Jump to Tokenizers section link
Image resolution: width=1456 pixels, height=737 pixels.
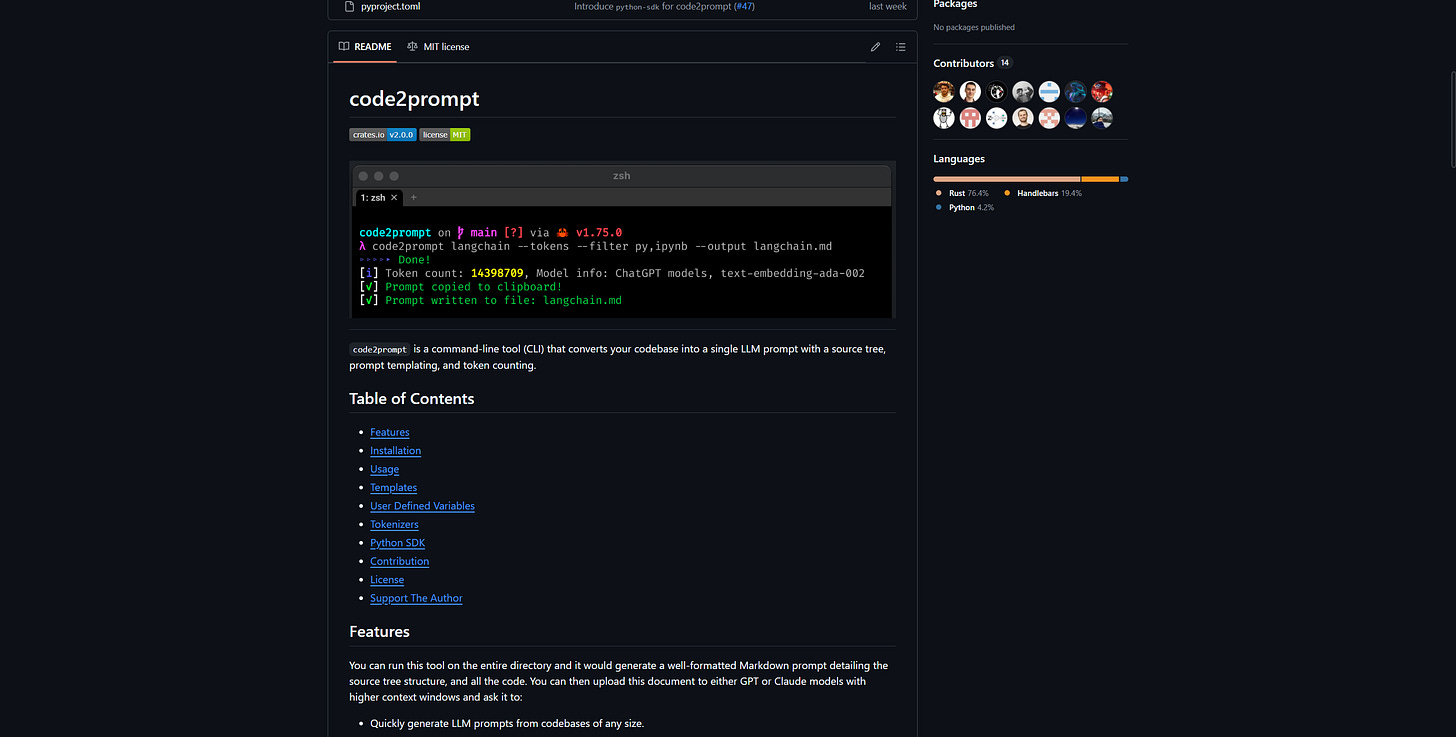click(394, 524)
